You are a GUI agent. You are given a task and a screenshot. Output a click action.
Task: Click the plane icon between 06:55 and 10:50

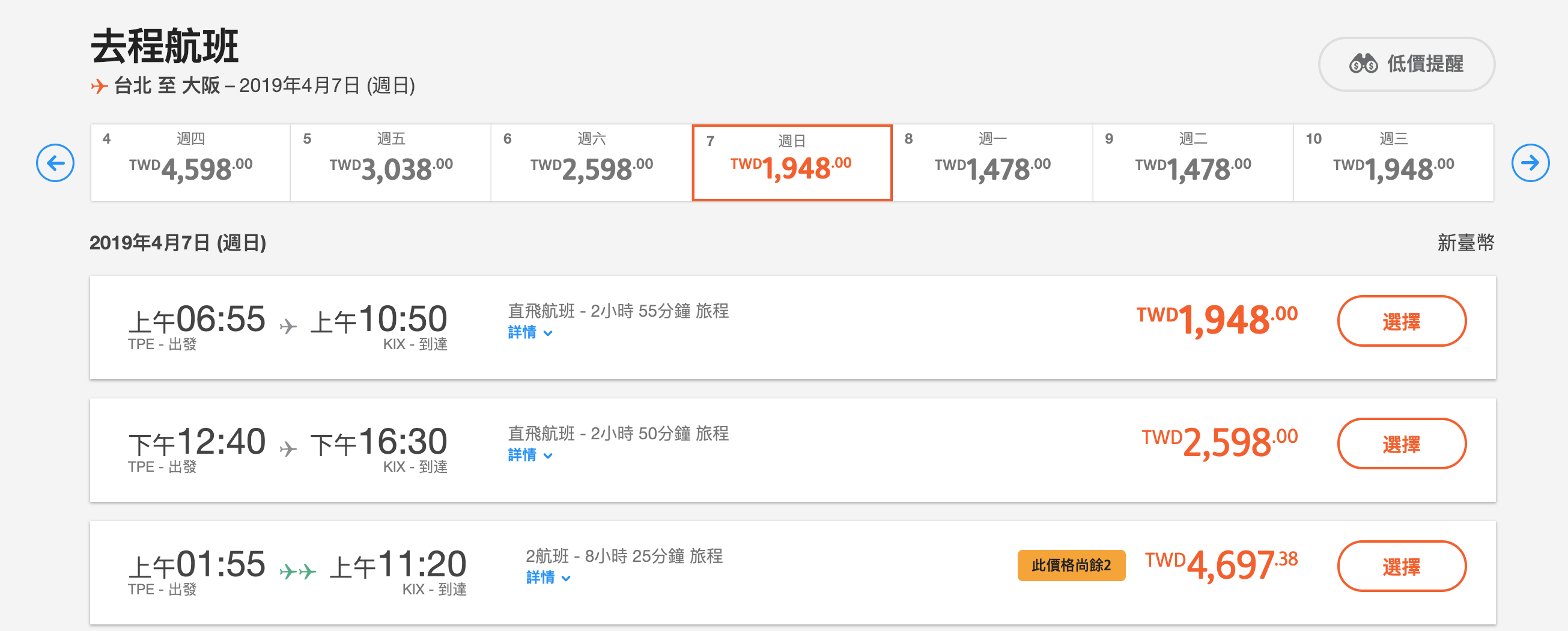(288, 326)
